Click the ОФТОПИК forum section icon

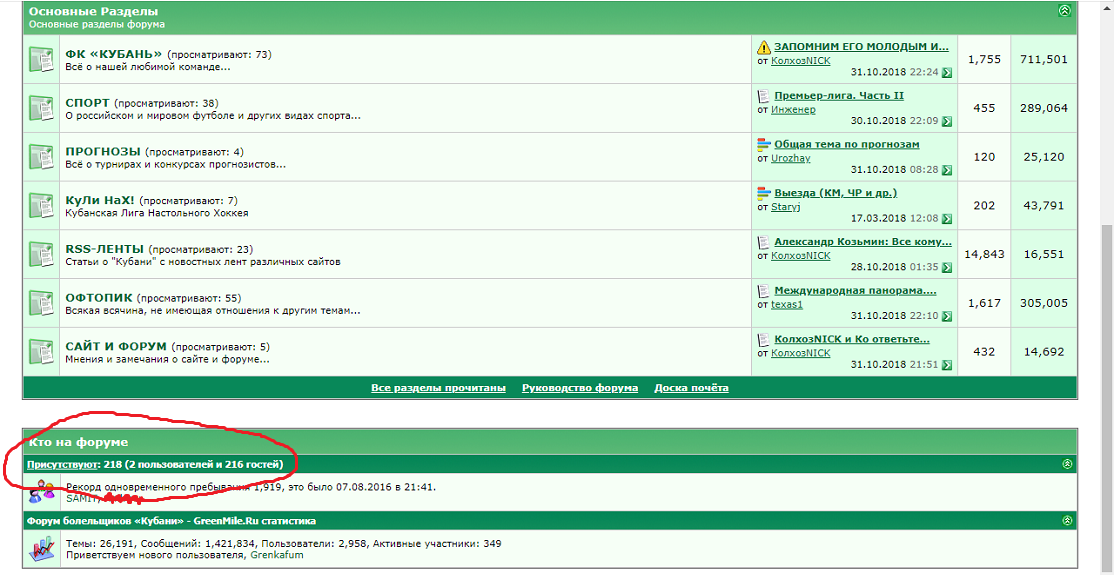click(x=41, y=303)
